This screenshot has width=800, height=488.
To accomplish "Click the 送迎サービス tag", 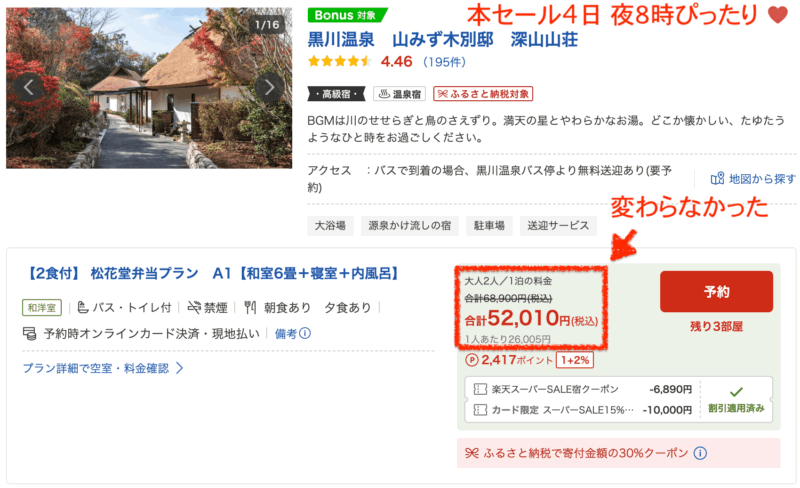I will point(559,225).
